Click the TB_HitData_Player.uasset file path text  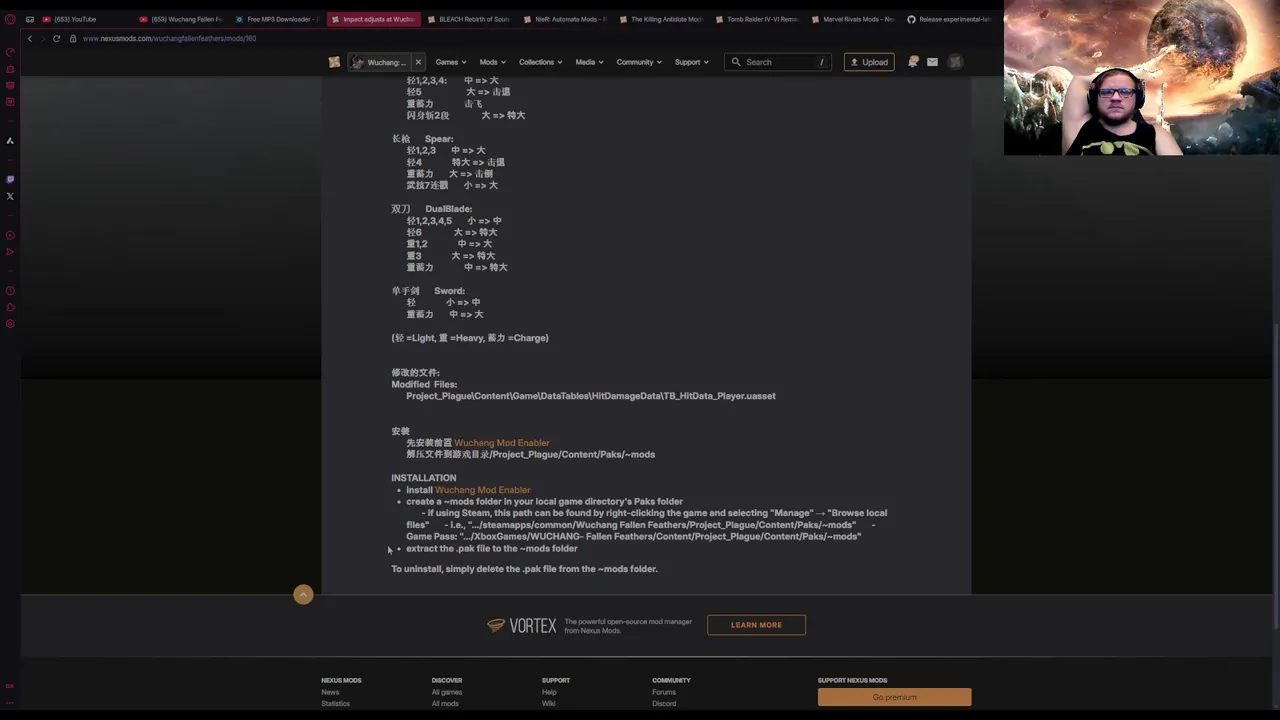click(591, 396)
